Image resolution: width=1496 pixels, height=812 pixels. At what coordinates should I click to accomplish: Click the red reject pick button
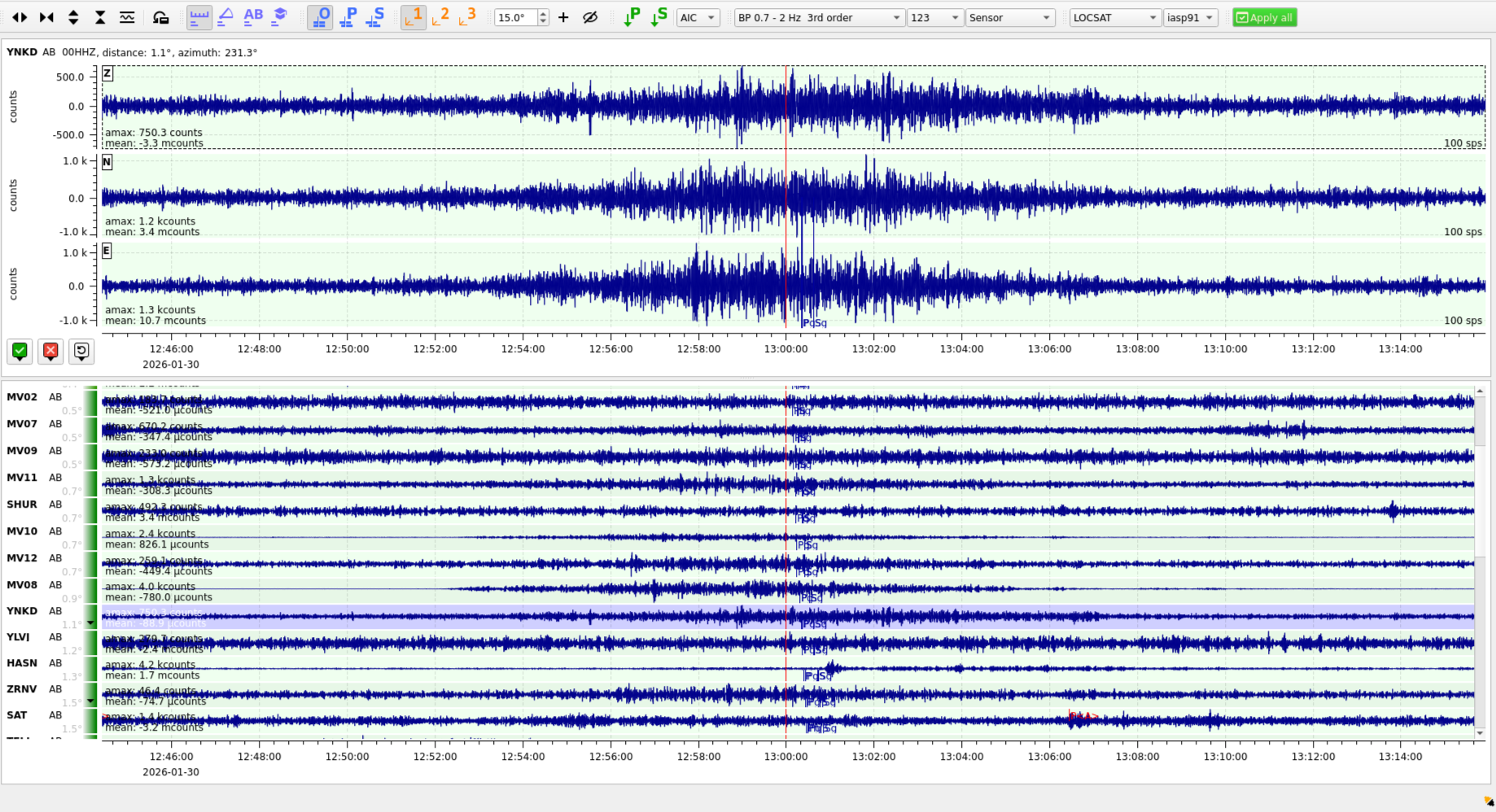pos(50,351)
